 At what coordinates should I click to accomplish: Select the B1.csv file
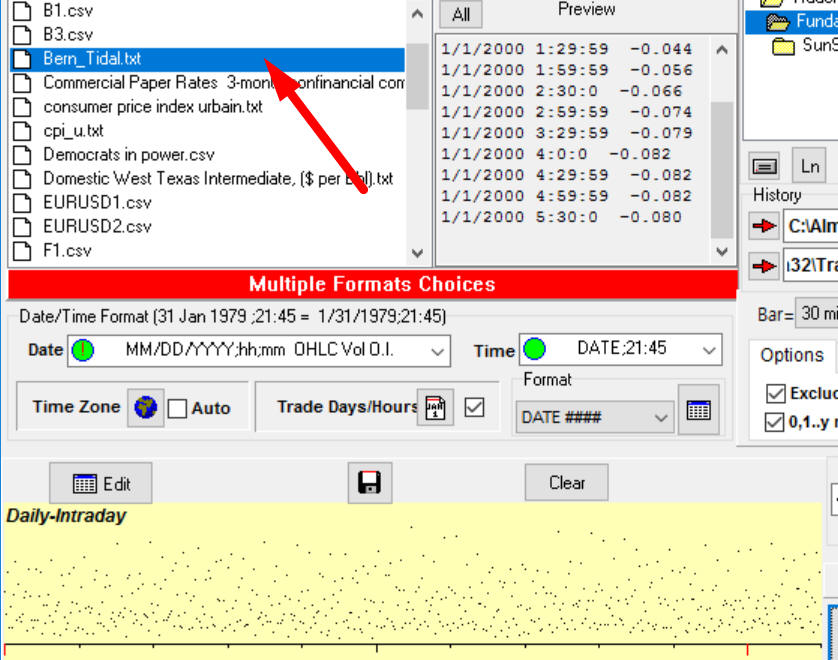coord(68,11)
